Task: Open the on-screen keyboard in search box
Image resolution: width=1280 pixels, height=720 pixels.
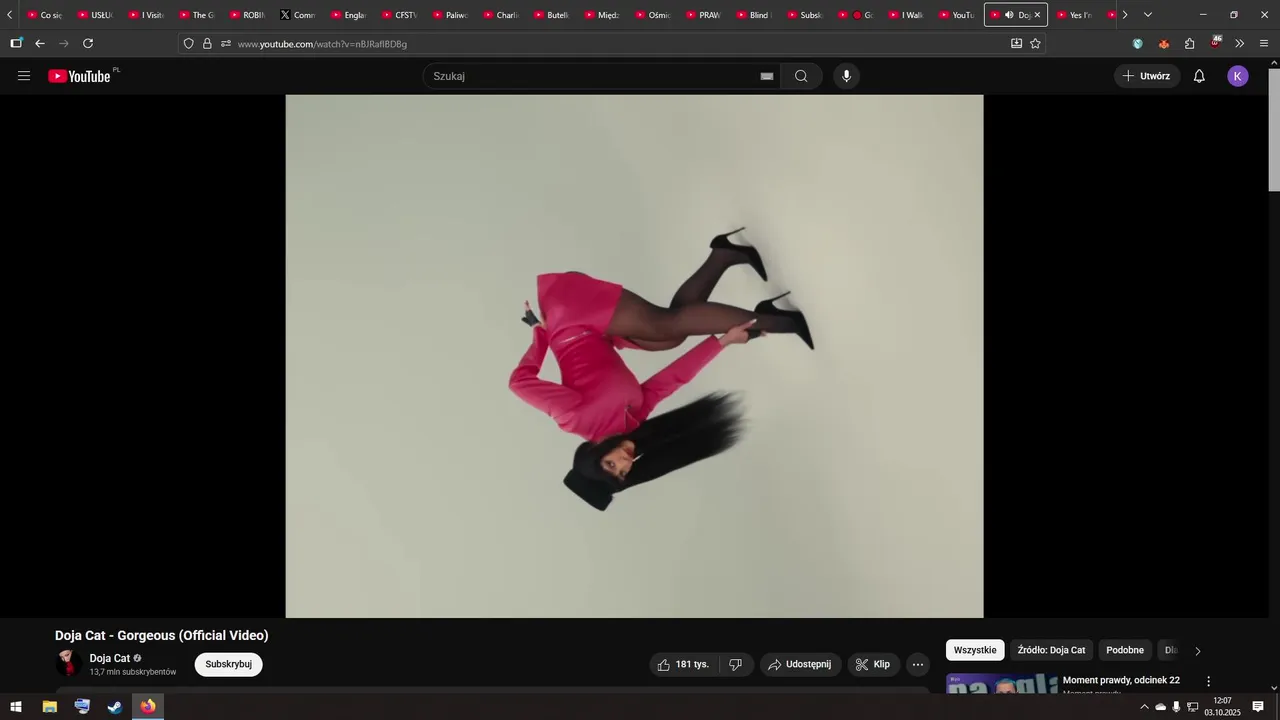Action: point(767,76)
